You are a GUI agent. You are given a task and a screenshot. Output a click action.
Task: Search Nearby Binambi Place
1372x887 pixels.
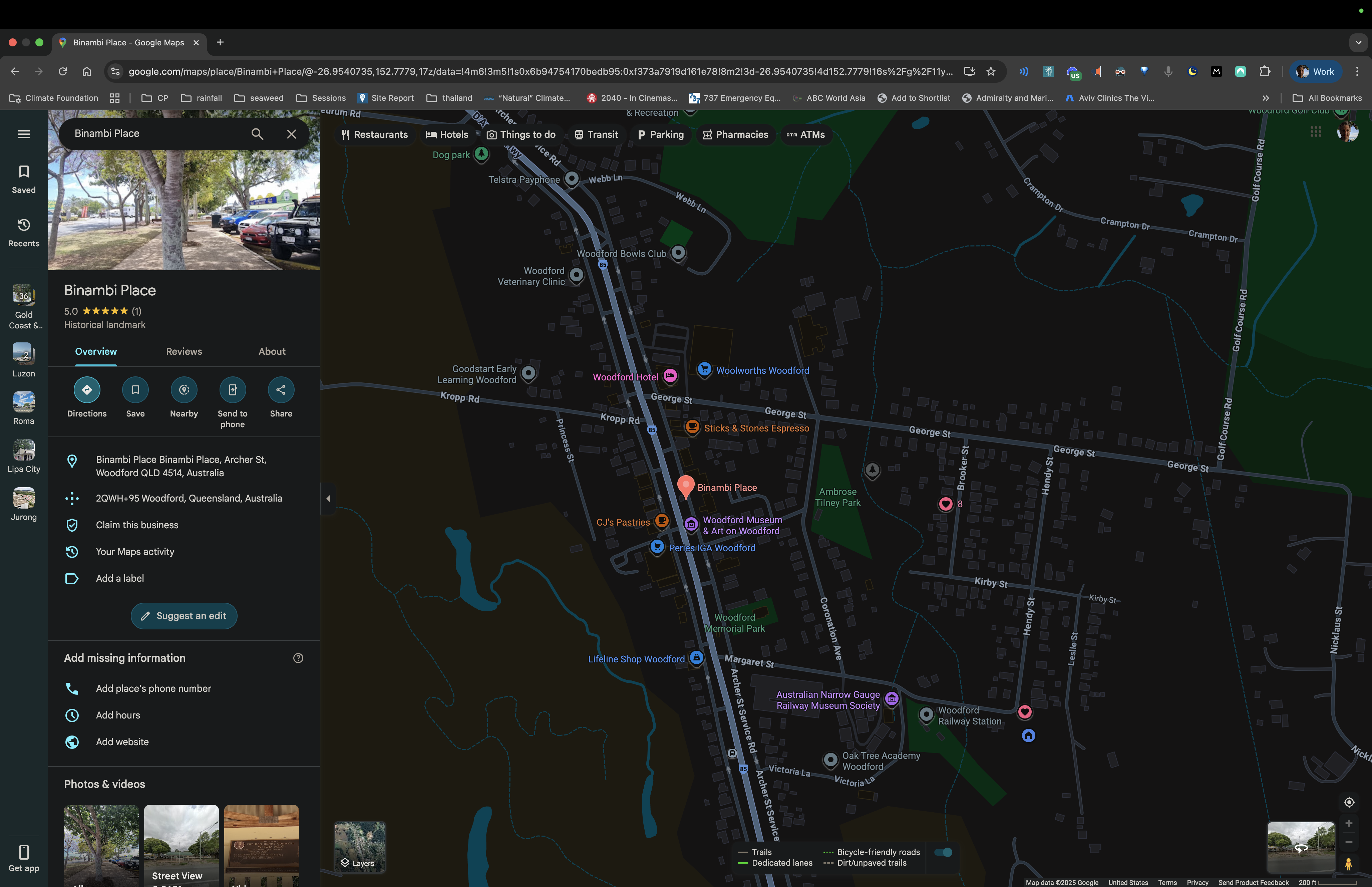[184, 397]
